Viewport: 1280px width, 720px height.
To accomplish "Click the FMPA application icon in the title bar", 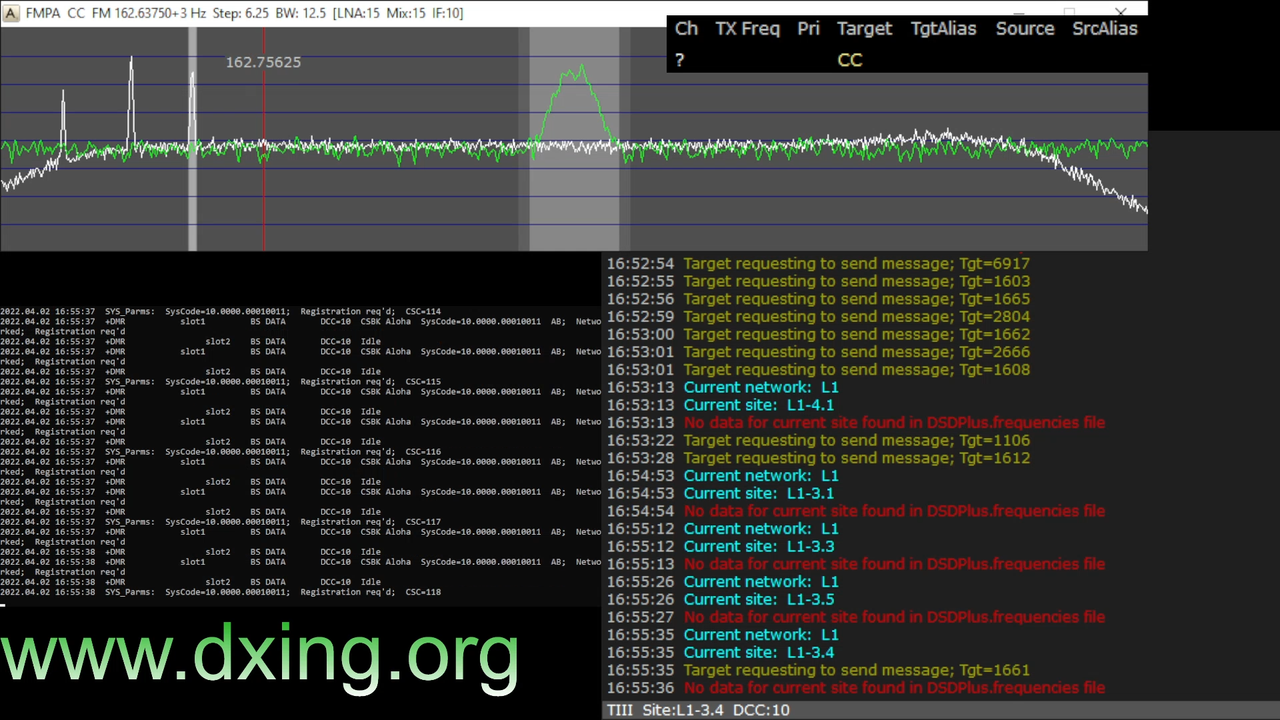I will coord(11,13).
